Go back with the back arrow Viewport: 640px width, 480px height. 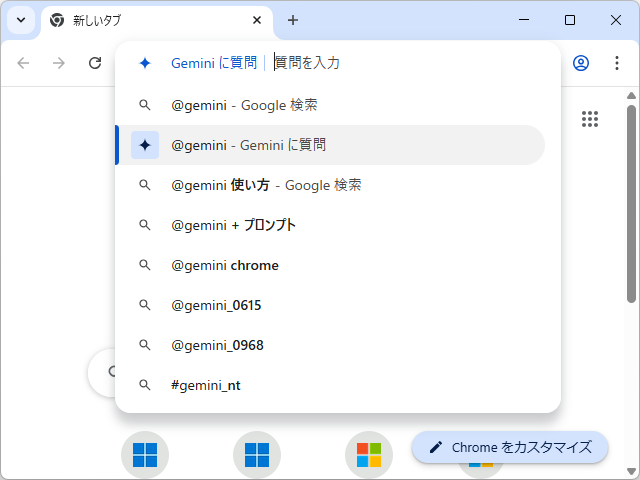click(23, 63)
